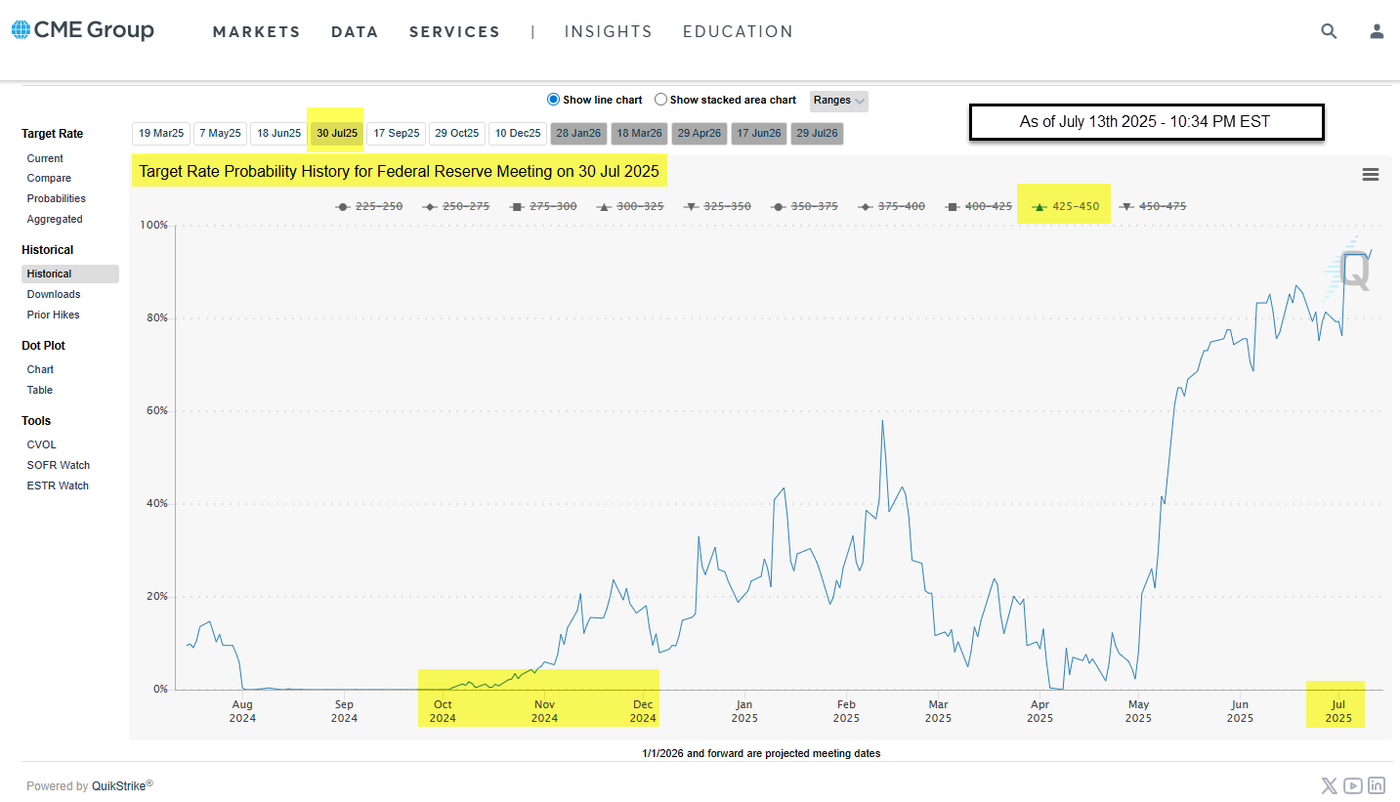Screen dimensions: 1400x802
Task: Open the chart export hamburger menu
Action: tap(1370, 174)
